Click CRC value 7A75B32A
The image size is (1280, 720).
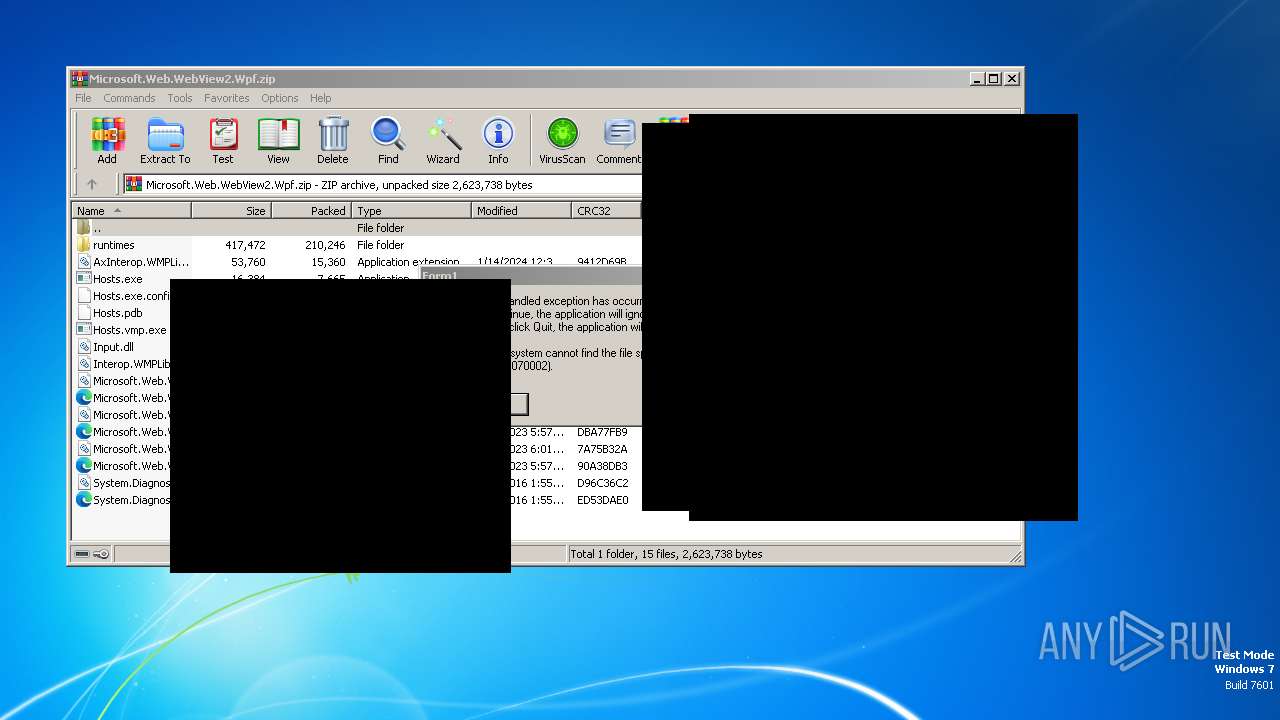tap(602, 449)
